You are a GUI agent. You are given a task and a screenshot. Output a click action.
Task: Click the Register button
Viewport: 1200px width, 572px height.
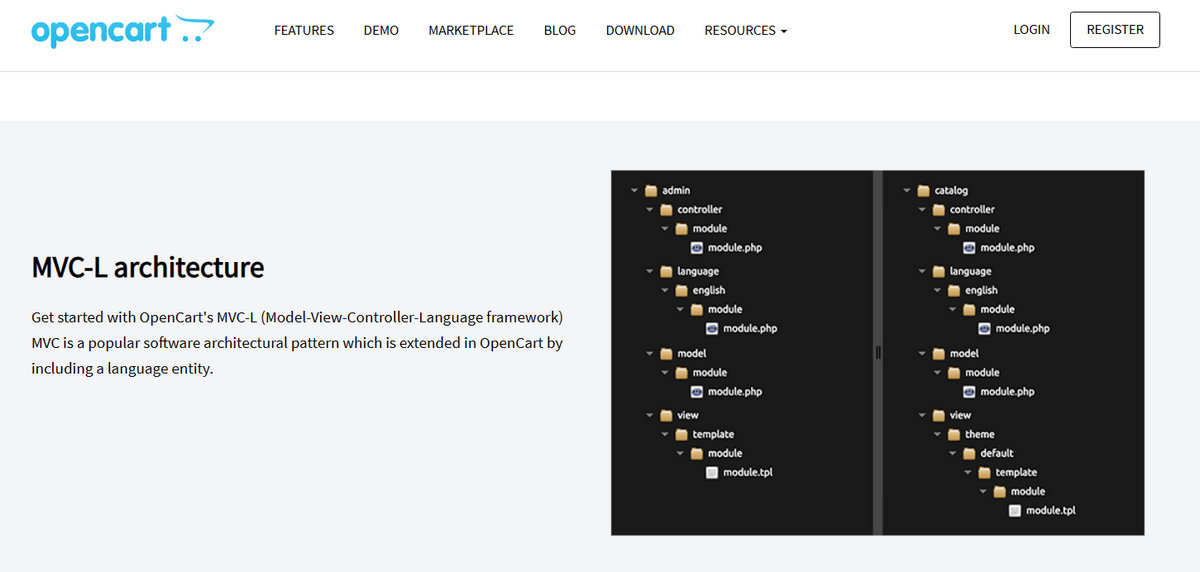point(1114,30)
